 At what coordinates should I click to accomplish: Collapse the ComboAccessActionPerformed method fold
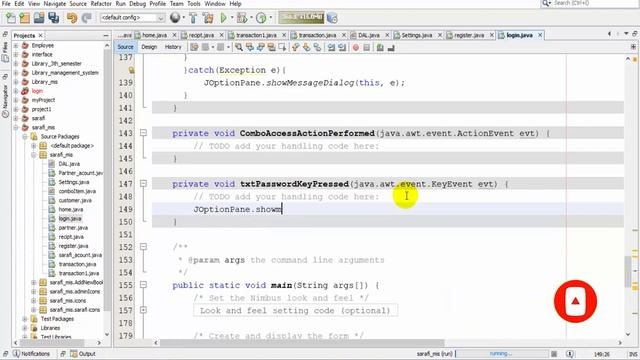143,133
